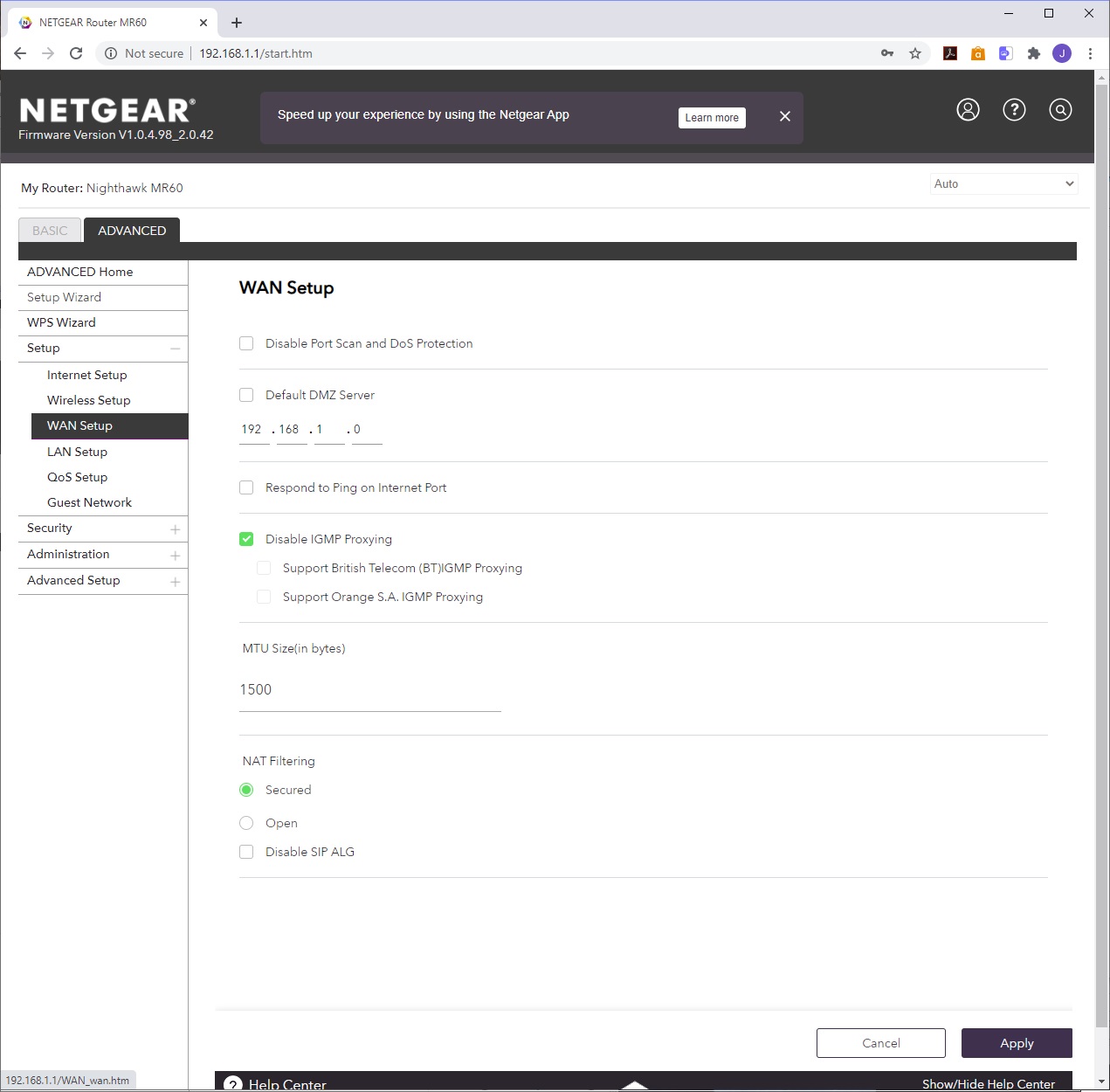The width and height of the screenshot is (1110, 1092).
Task: Click the Apply button
Action: [1017, 1043]
